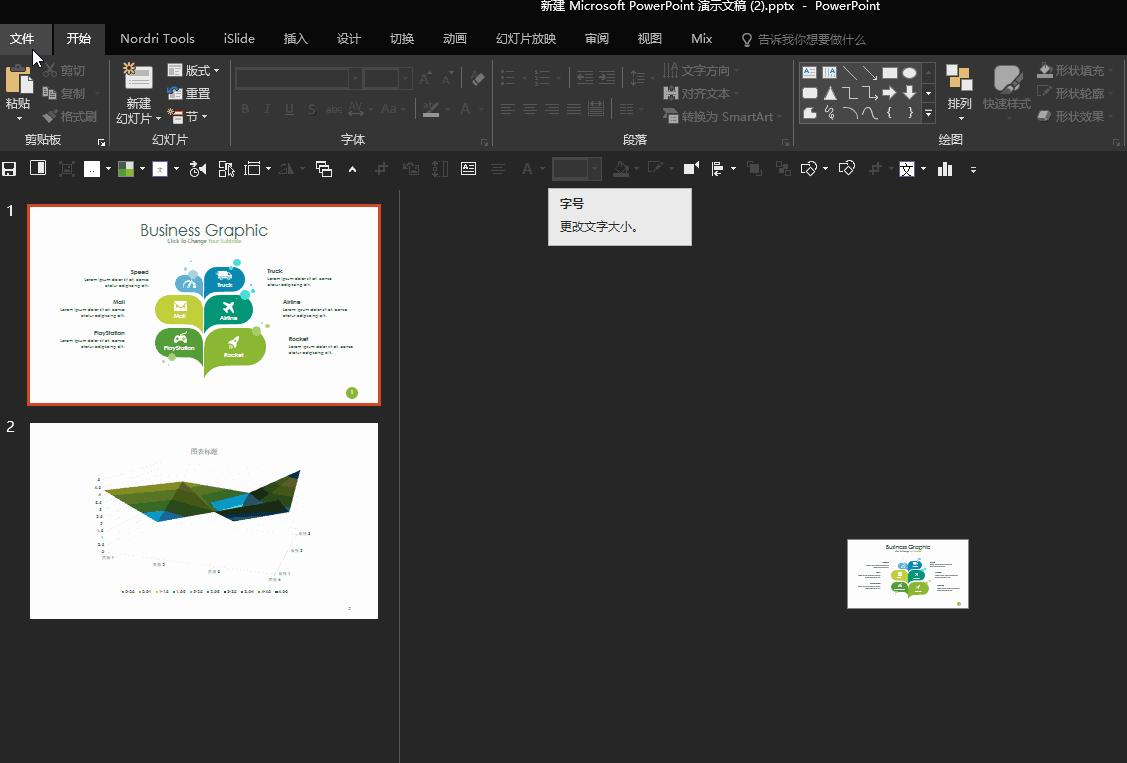Open the Customize Quick Access Toolbar dropdown

coord(973,169)
